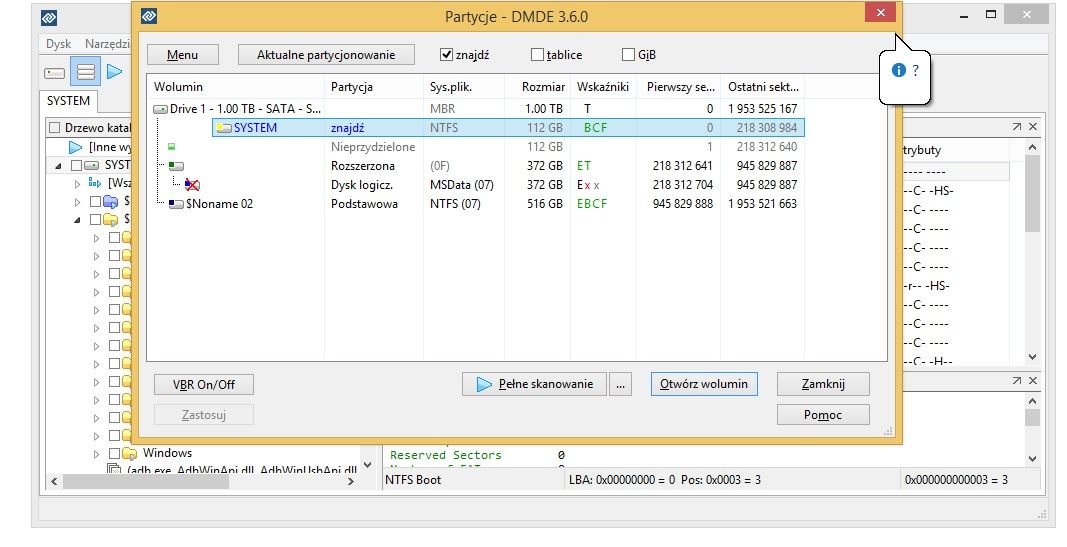Click the DMDE logo of the main window
The image size is (1067, 547).
pos(49,16)
